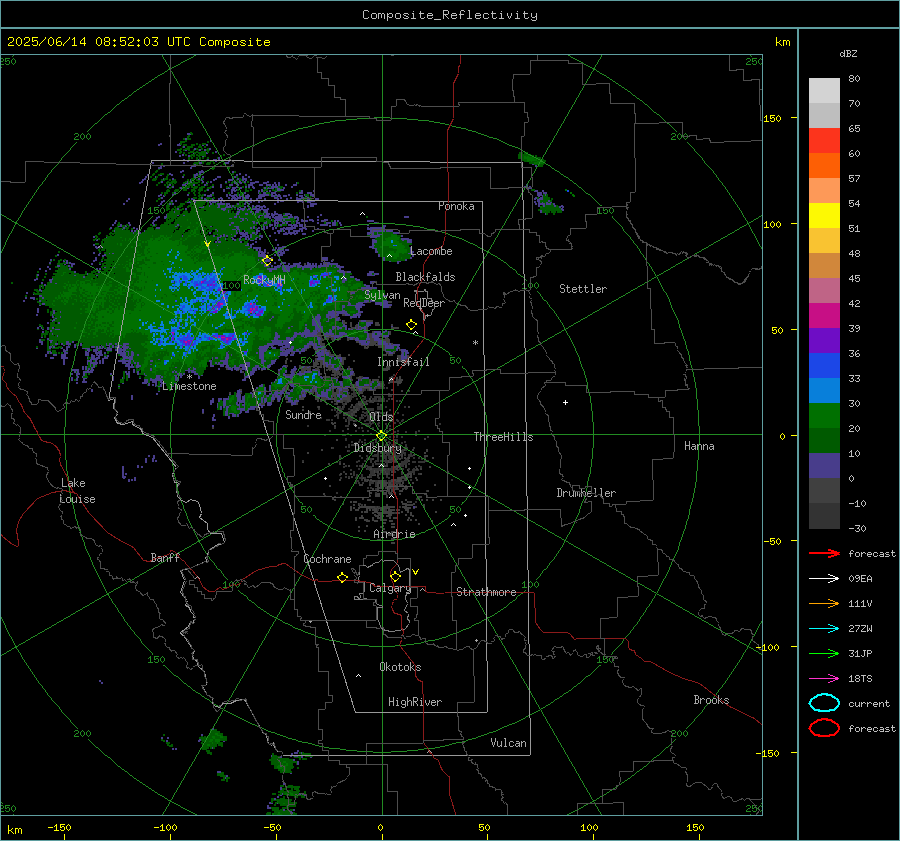900x841 pixels.
Task: Select the orange 111V arrow icon
Action: (x=824, y=603)
